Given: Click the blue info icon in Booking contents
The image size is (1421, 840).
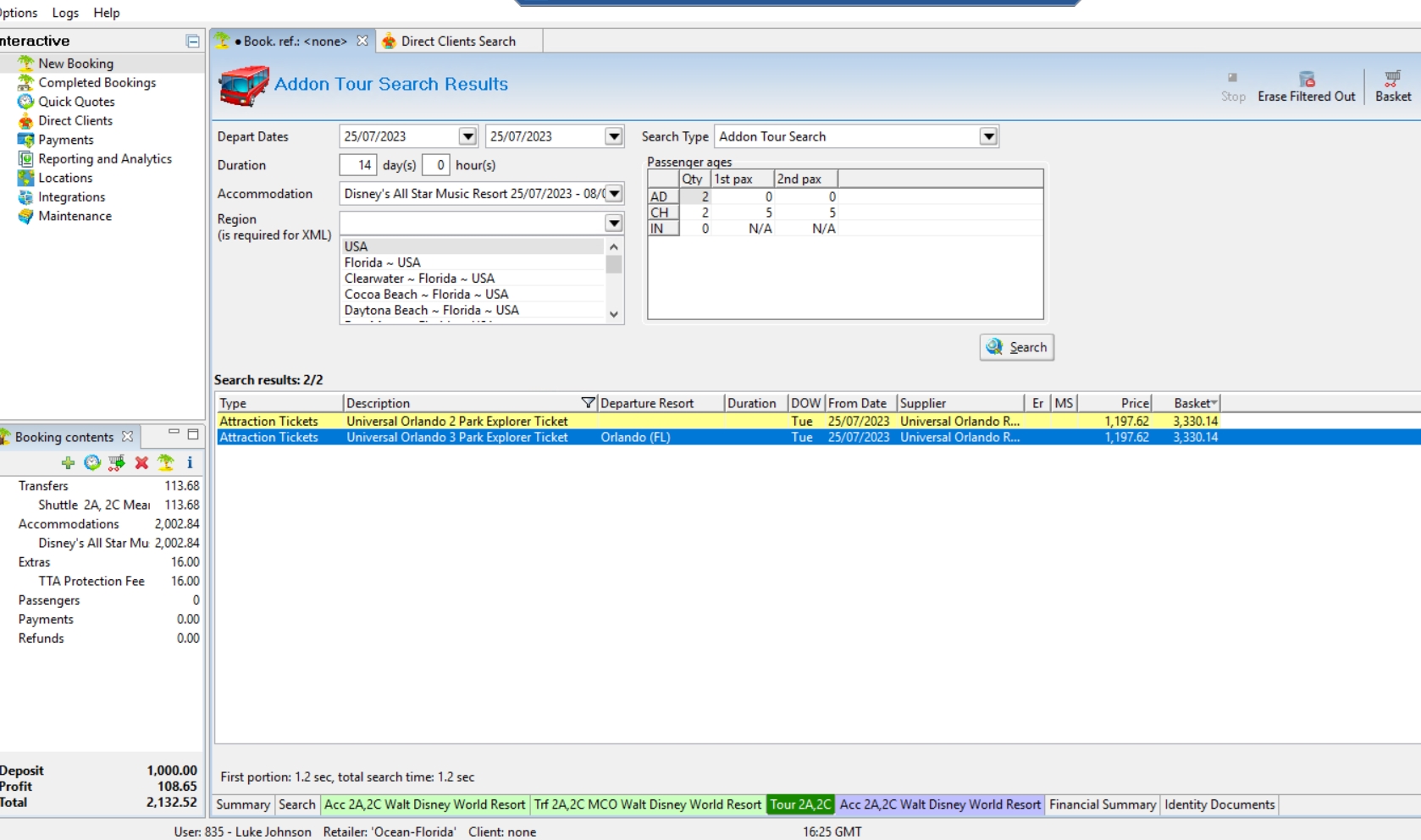Looking at the screenshot, I should 190,462.
